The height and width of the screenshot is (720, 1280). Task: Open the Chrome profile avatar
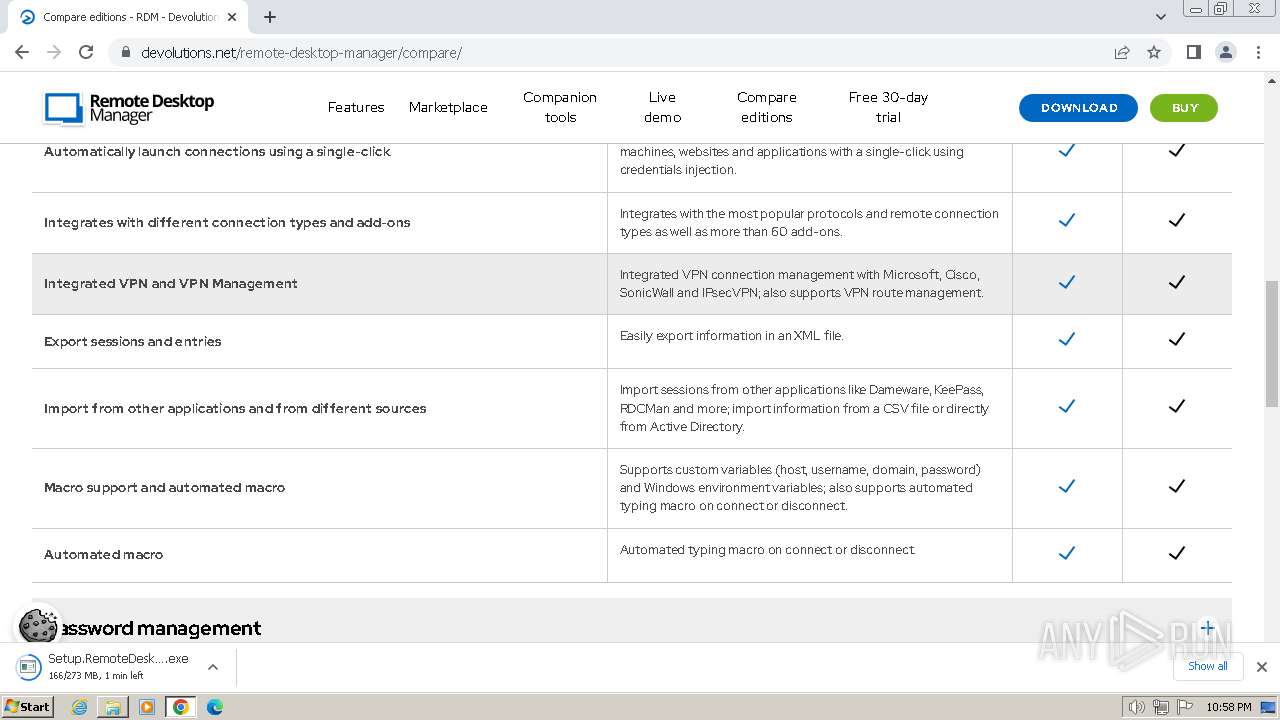pos(1225,52)
